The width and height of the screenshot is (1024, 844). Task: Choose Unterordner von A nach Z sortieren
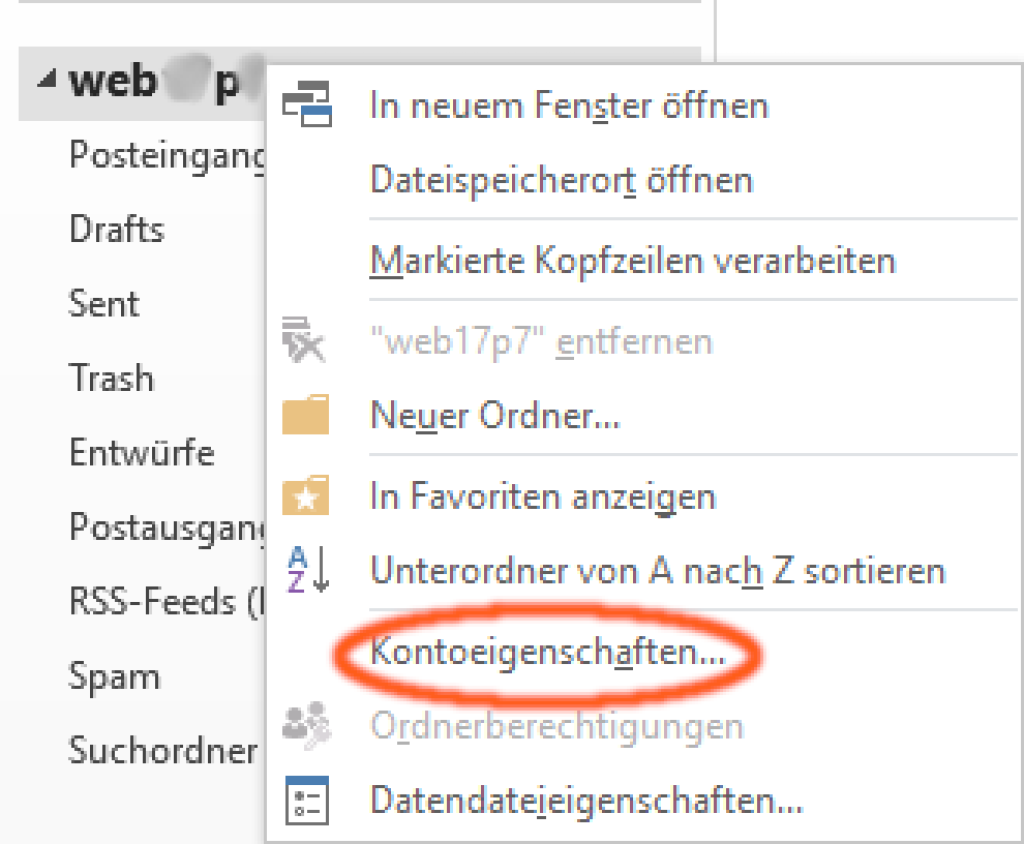[657, 571]
